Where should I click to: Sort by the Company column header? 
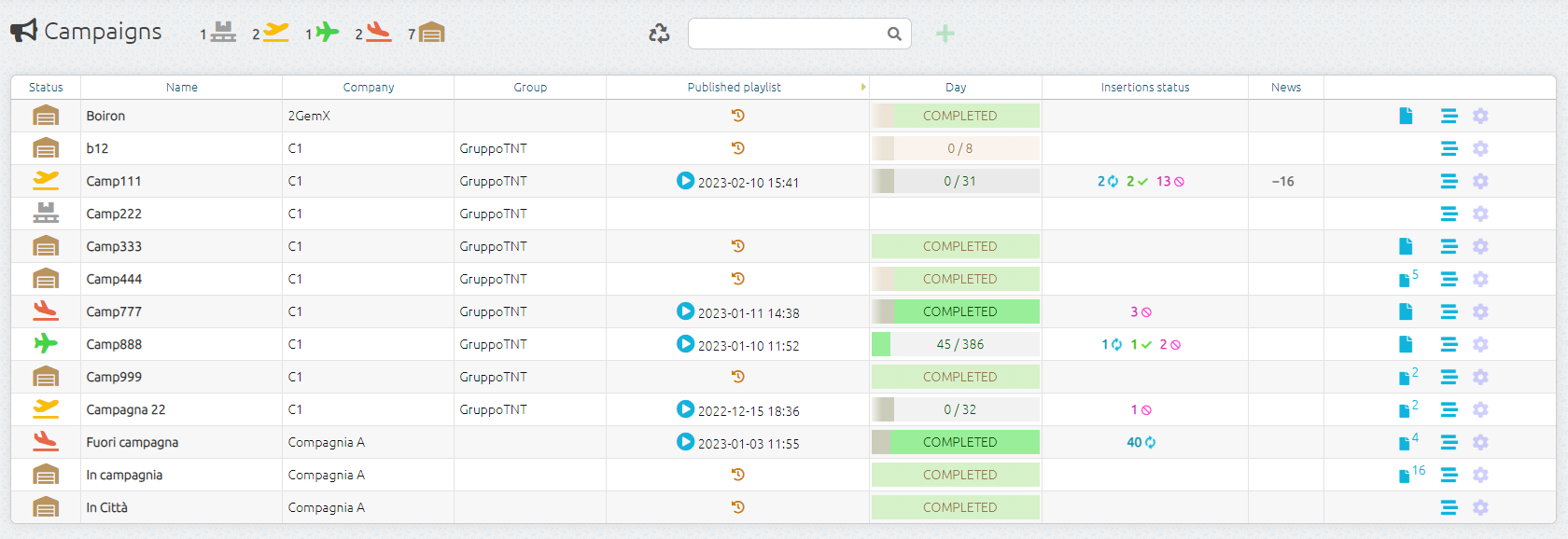tap(369, 87)
